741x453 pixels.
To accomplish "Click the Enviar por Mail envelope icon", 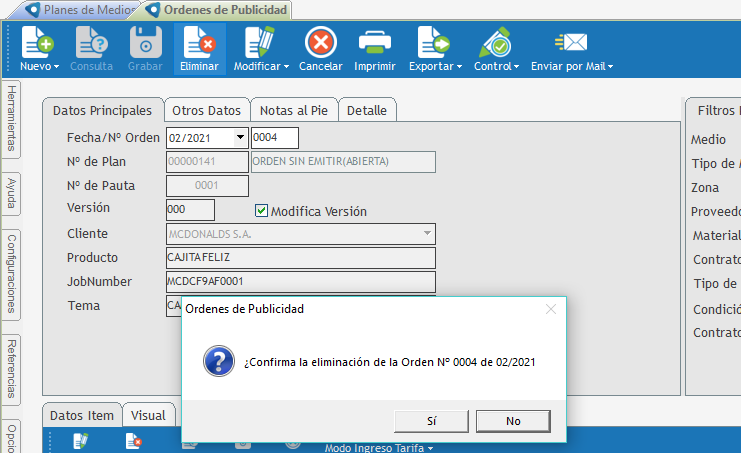I will [571, 43].
